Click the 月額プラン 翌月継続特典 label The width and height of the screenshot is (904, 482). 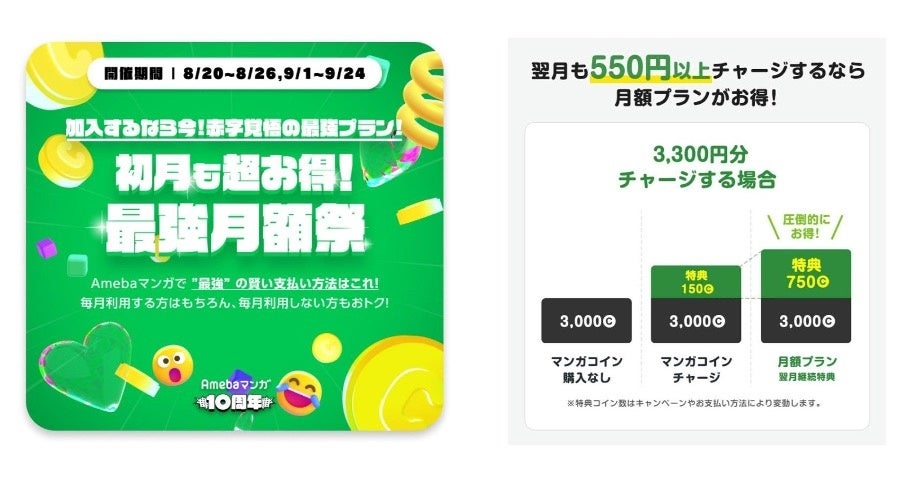click(805, 367)
